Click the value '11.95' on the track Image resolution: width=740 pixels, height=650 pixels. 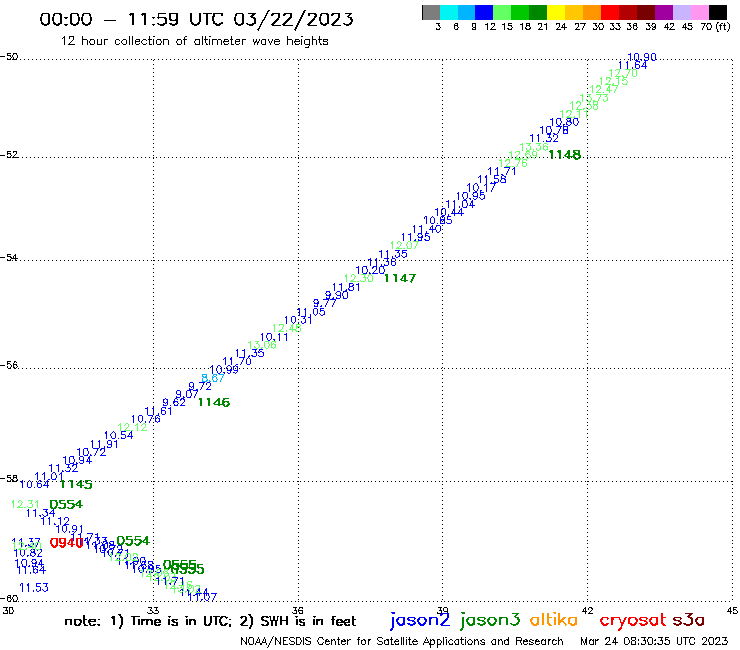pyautogui.click(x=416, y=237)
